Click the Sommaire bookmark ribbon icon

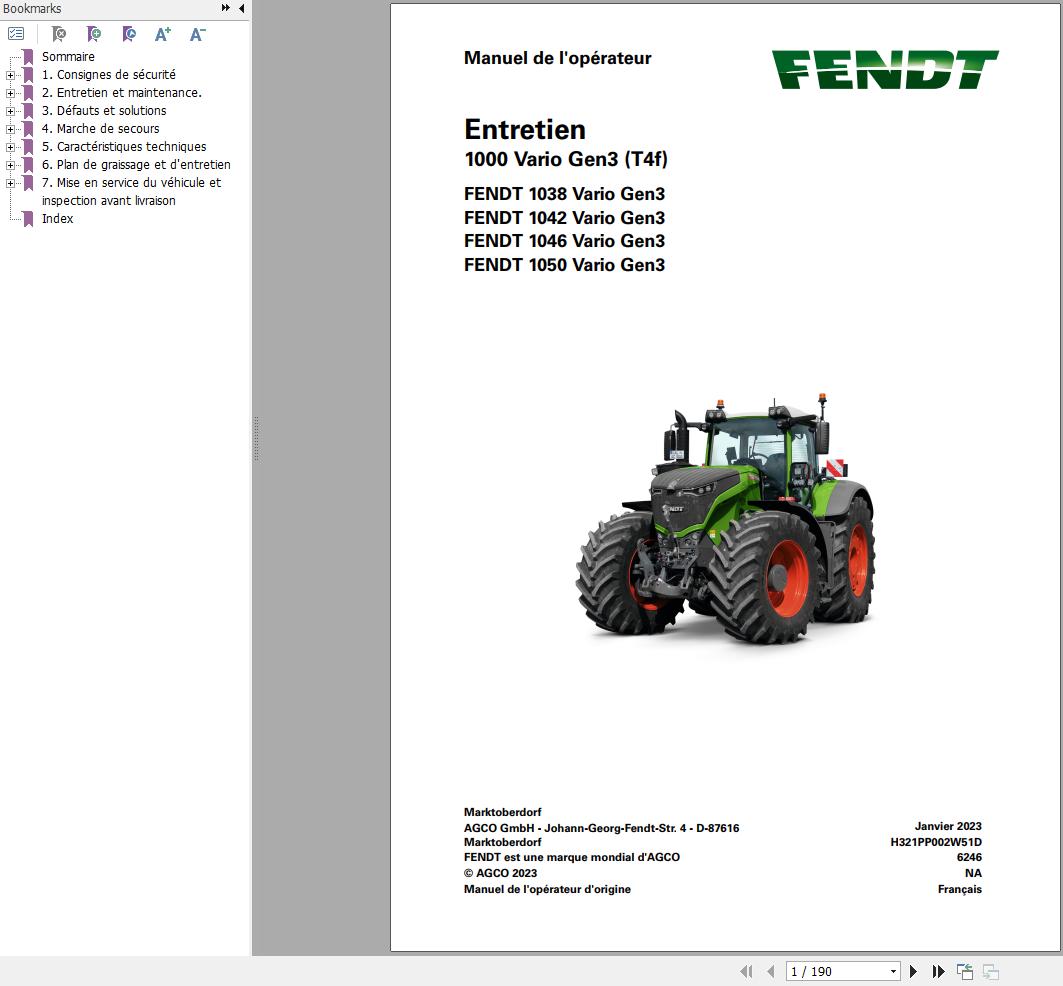28,57
